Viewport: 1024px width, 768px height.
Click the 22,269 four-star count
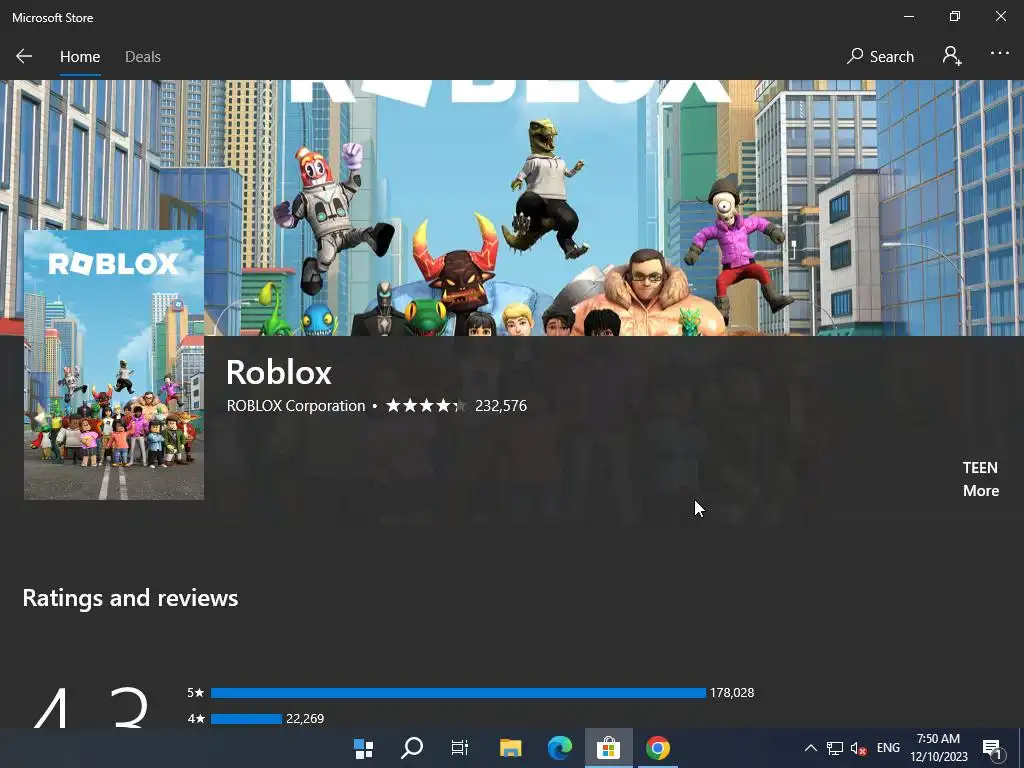click(x=305, y=718)
